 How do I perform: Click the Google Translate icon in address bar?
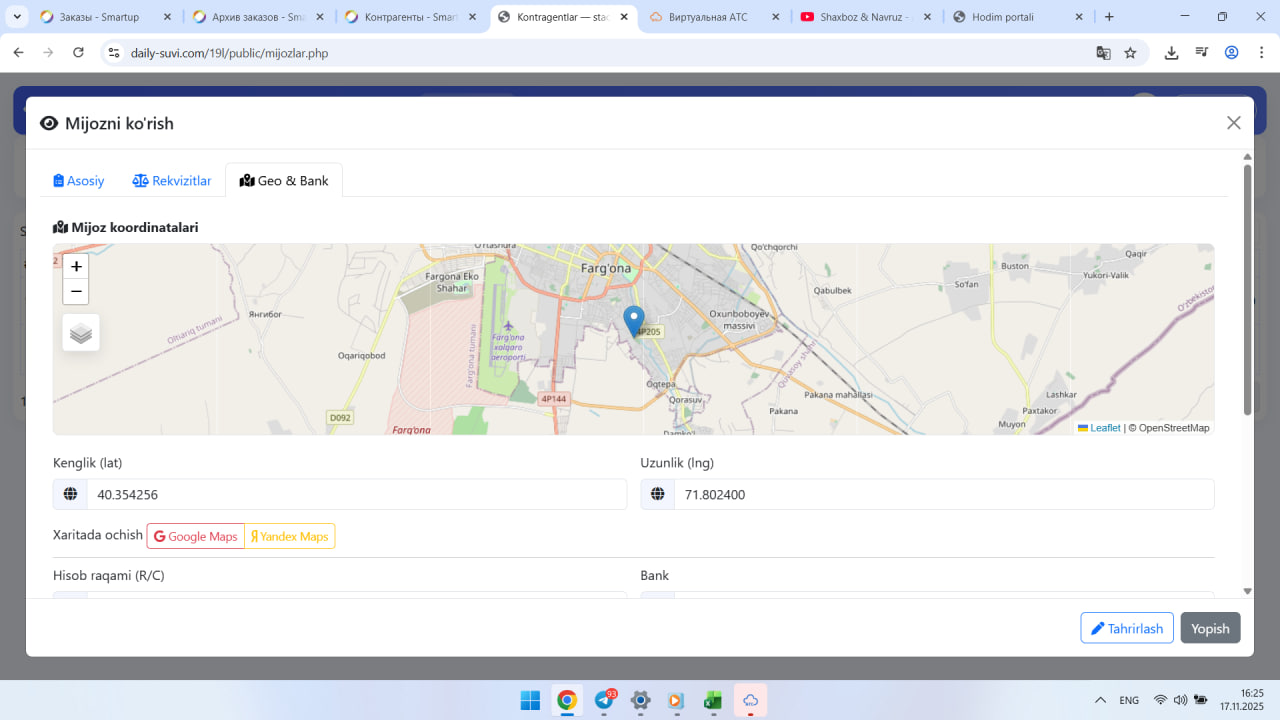click(1103, 53)
